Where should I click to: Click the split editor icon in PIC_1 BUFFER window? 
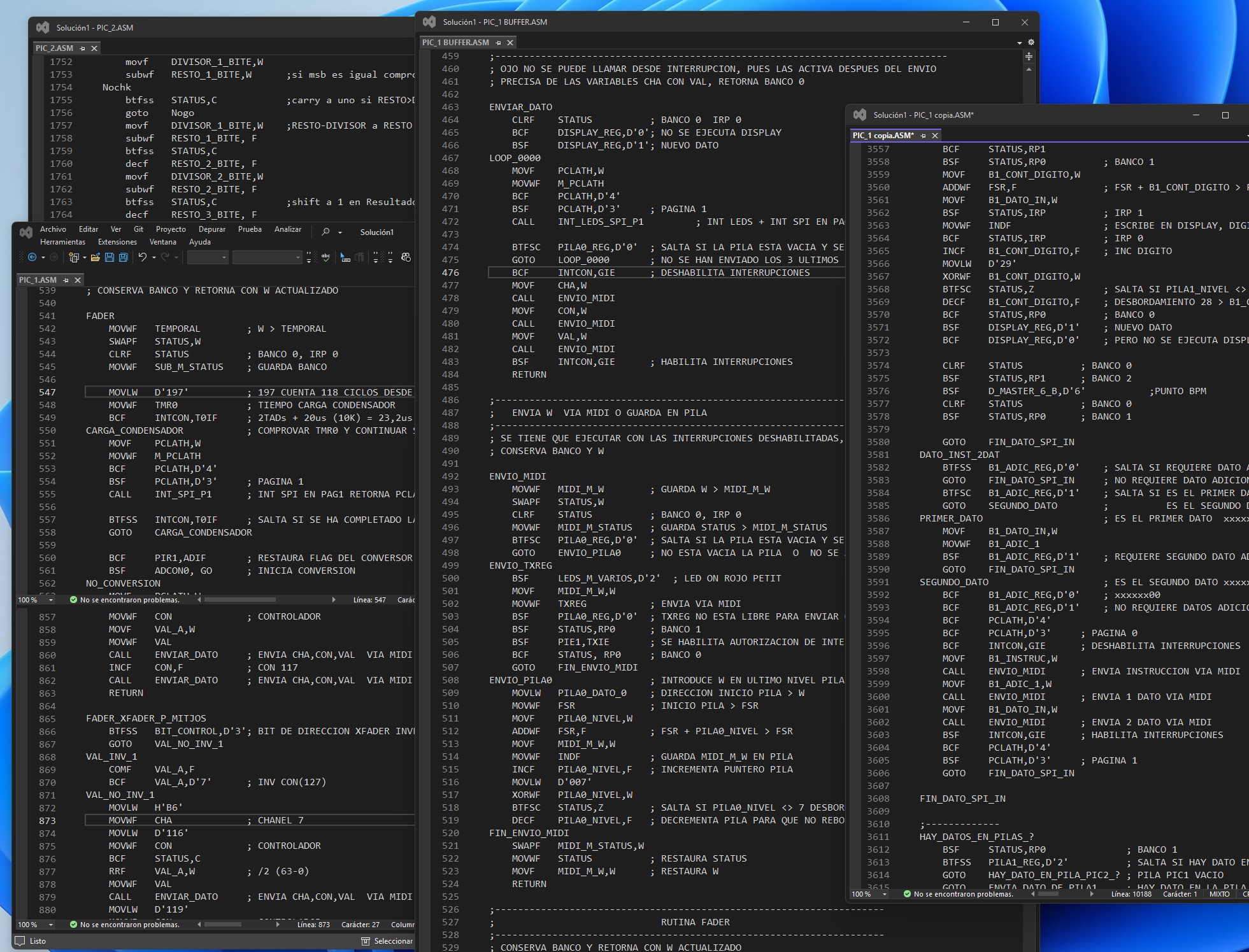(1029, 57)
